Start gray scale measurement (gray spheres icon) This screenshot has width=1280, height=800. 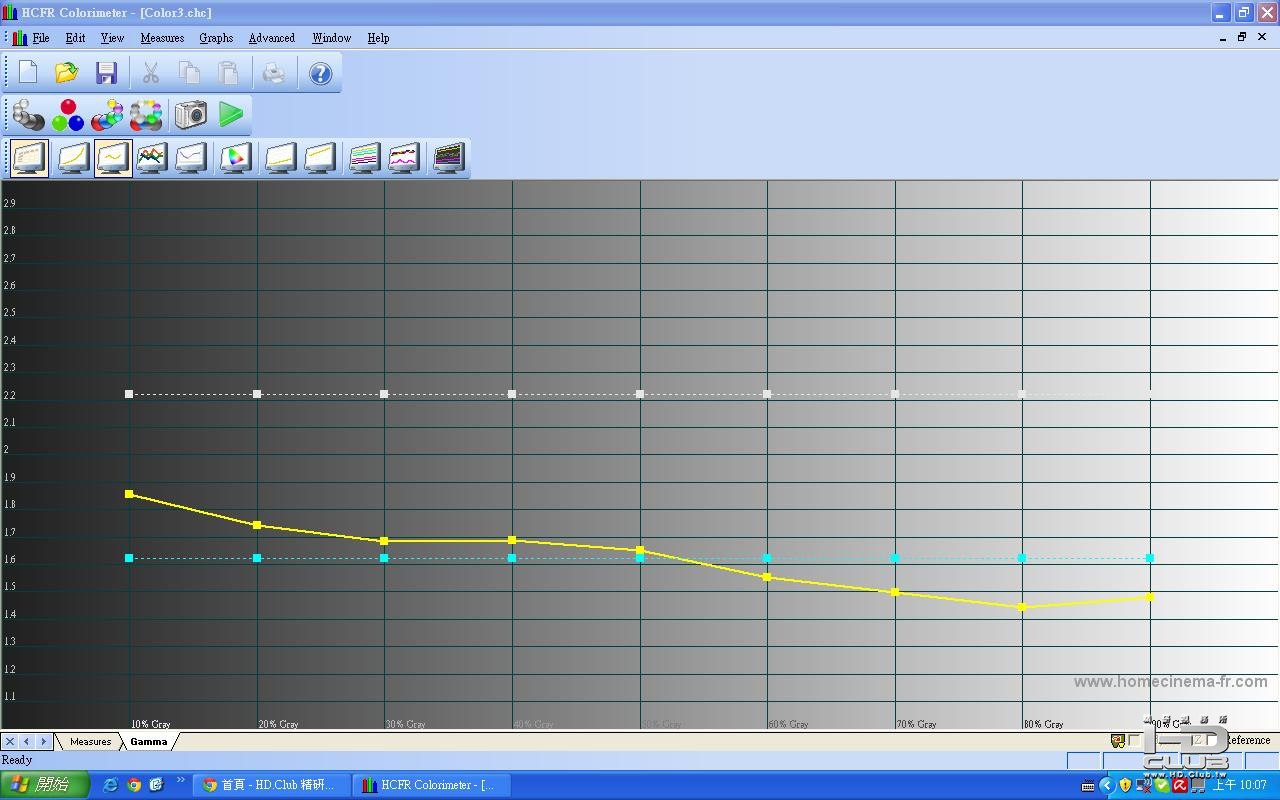pyautogui.click(x=28, y=115)
